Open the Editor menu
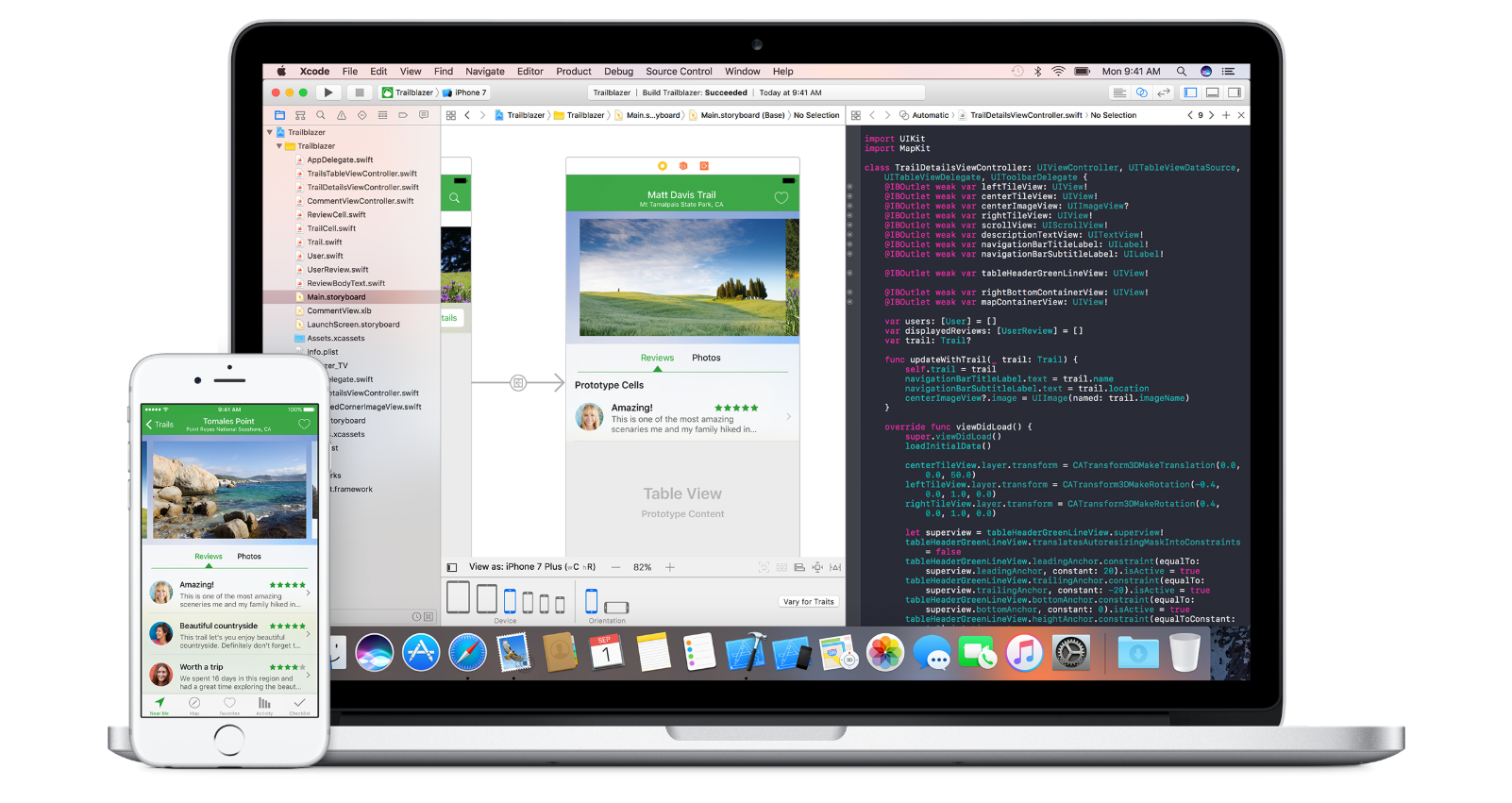The image size is (1512, 803). pos(530,71)
